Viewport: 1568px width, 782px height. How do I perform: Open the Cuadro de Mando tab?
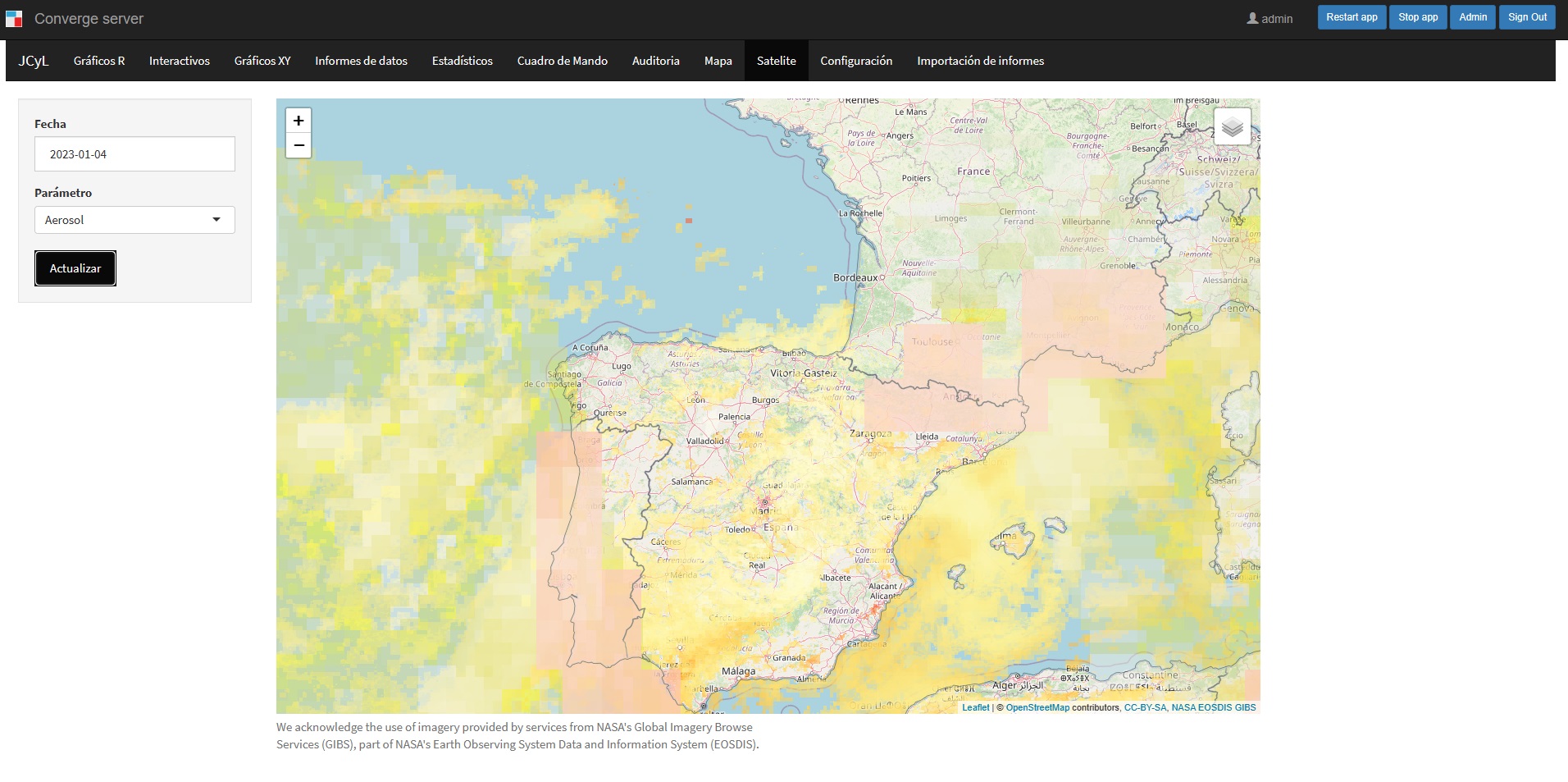562,61
